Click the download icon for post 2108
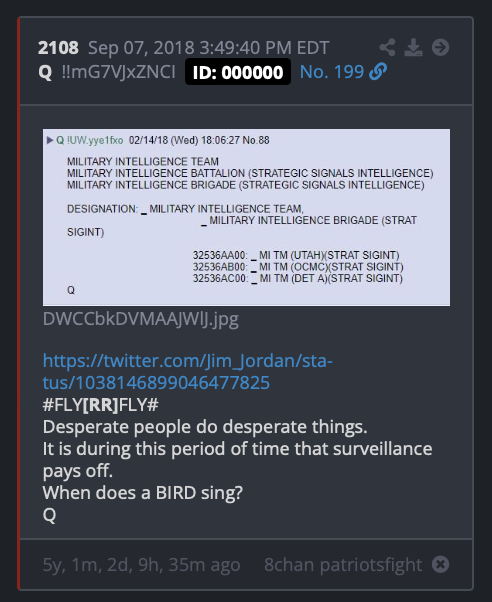Viewport: 492px width, 602px height. point(413,48)
